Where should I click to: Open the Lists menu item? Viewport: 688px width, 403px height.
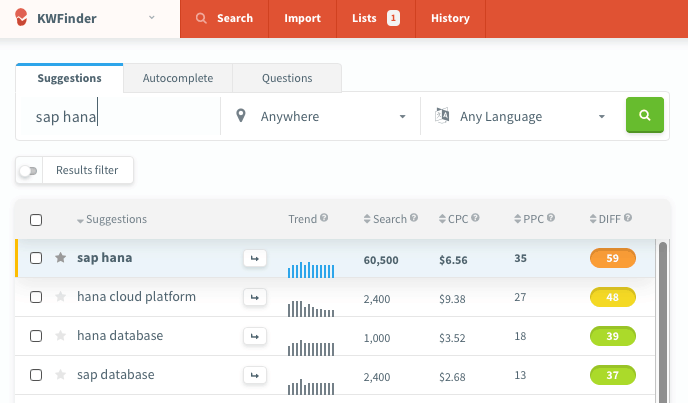click(376, 18)
